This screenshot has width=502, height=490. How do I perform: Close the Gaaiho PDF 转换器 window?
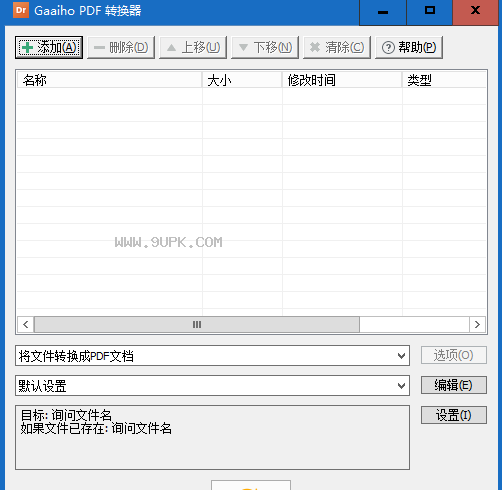[475, 12]
